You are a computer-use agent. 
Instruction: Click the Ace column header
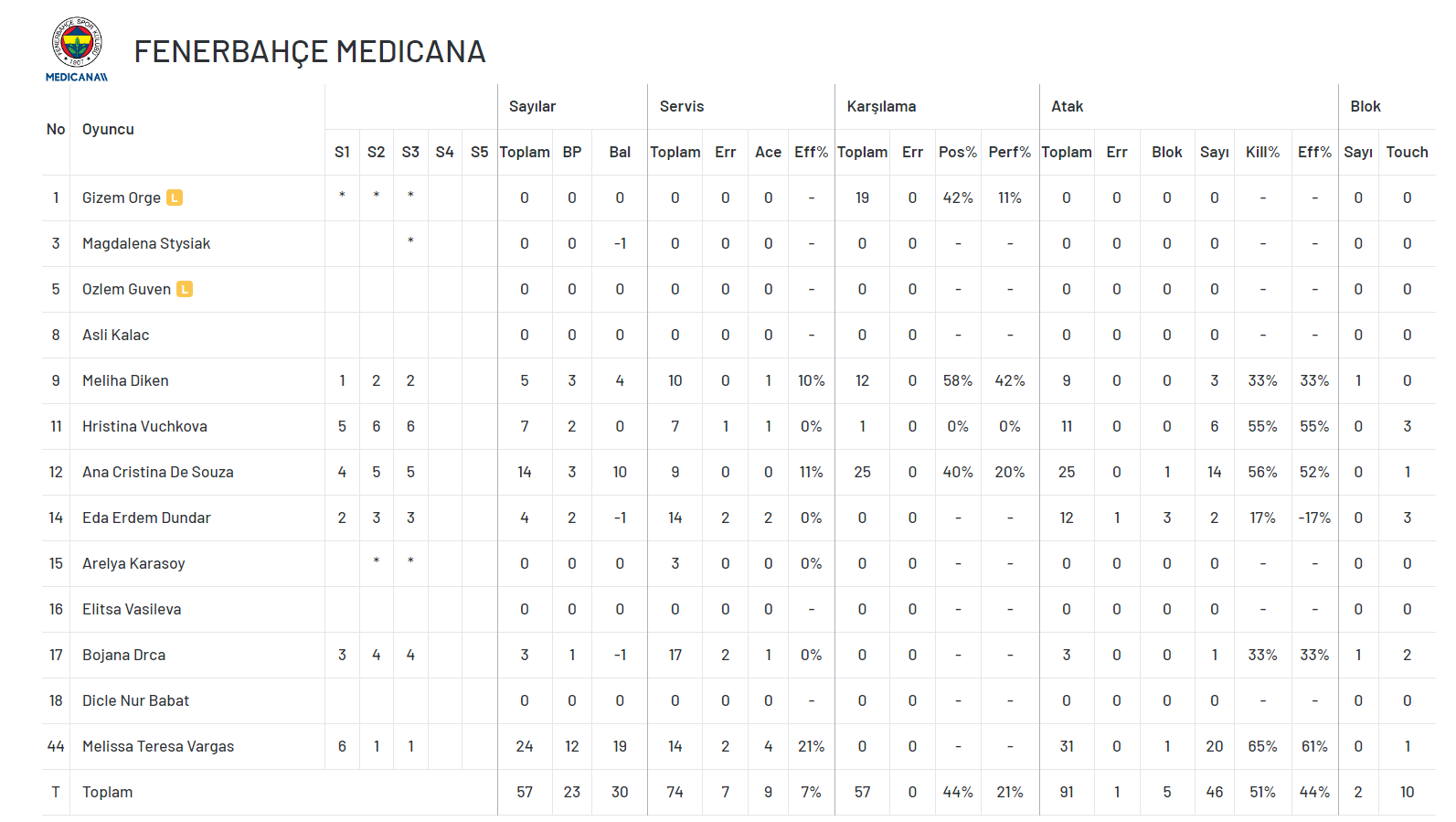pyautogui.click(x=768, y=152)
